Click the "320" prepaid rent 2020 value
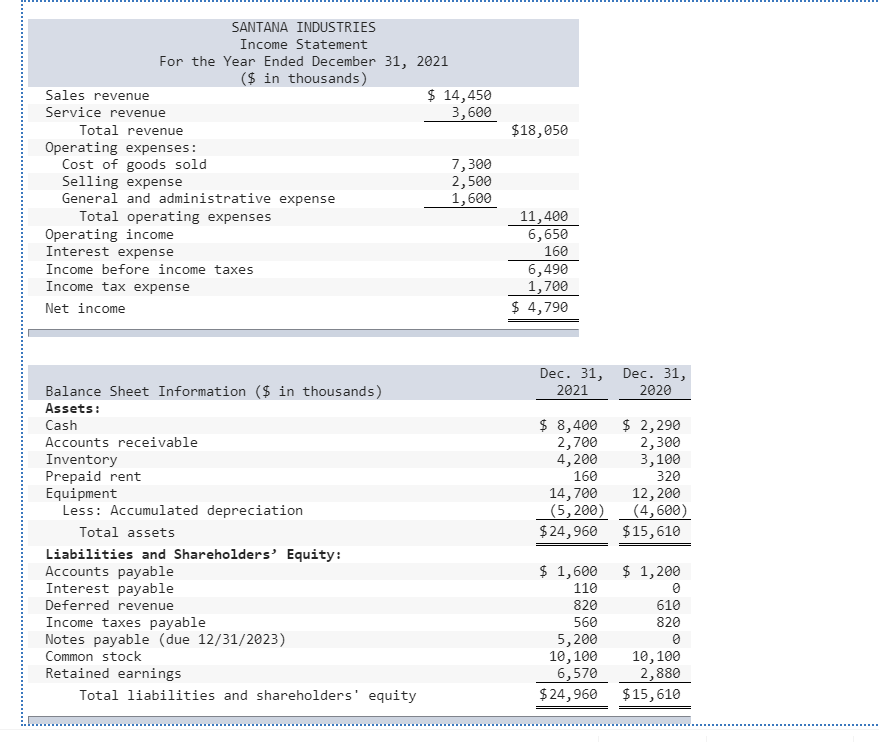The image size is (879, 742). click(668, 476)
